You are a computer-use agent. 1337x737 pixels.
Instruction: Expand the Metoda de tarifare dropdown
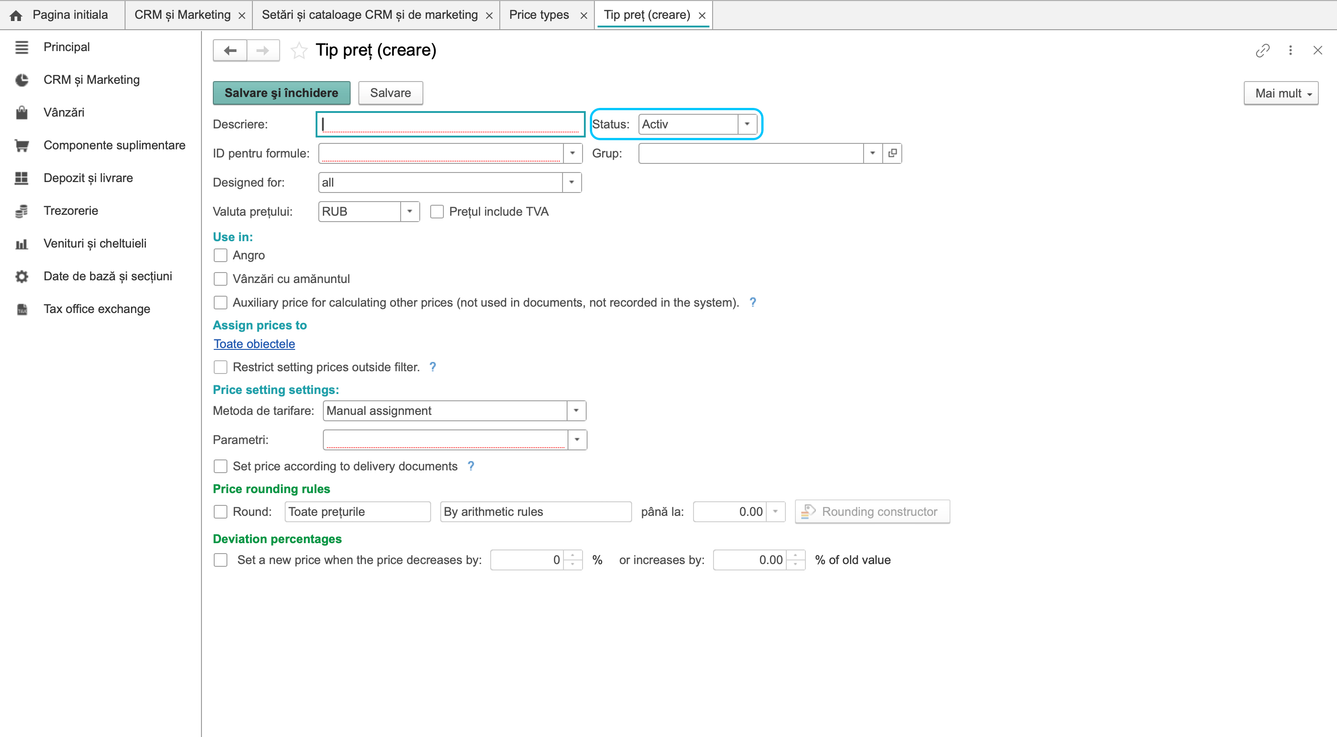(x=576, y=411)
